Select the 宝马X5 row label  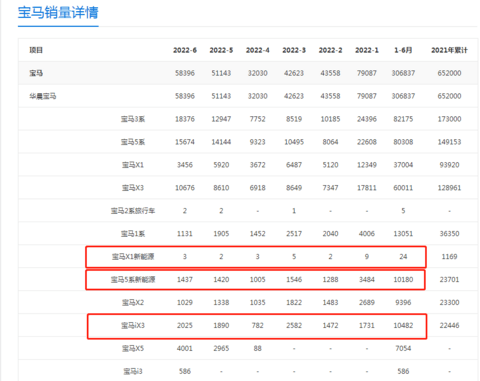click(x=133, y=349)
